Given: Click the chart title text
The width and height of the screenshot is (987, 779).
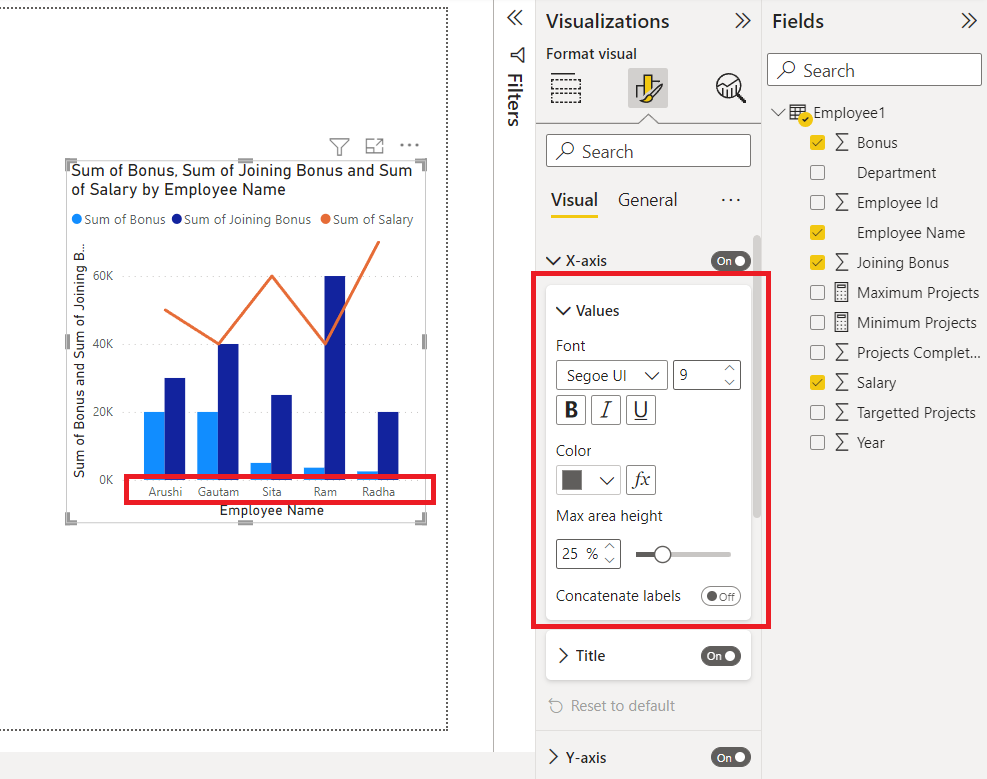Looking at the screenshot, I should (x=242, y=180).
